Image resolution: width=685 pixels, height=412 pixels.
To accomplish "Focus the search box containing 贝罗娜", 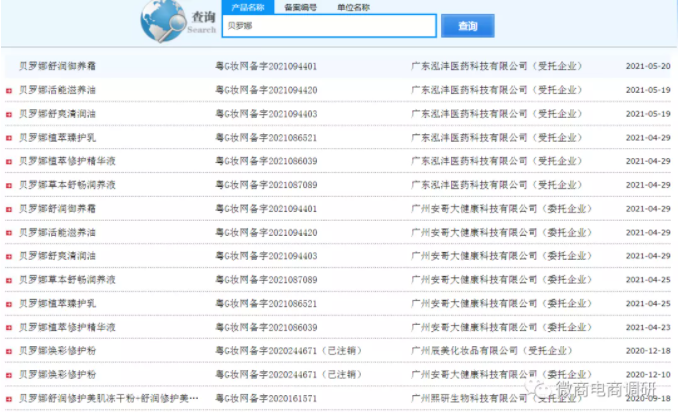I will click(x=329, y=26).
